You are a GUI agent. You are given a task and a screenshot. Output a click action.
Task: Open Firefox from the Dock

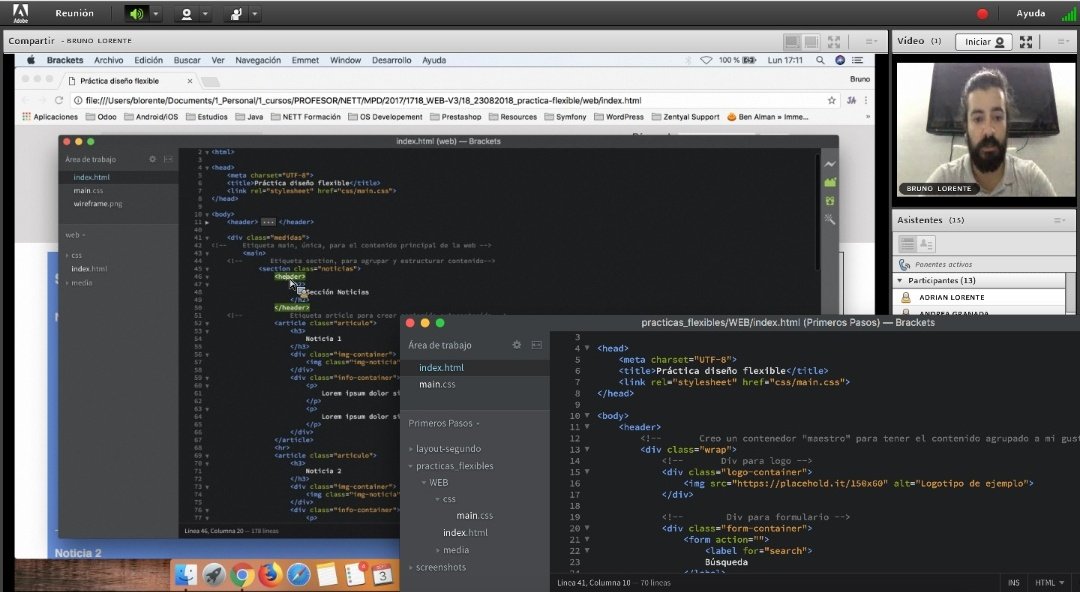pyautogui.click(x=270, y=575)
